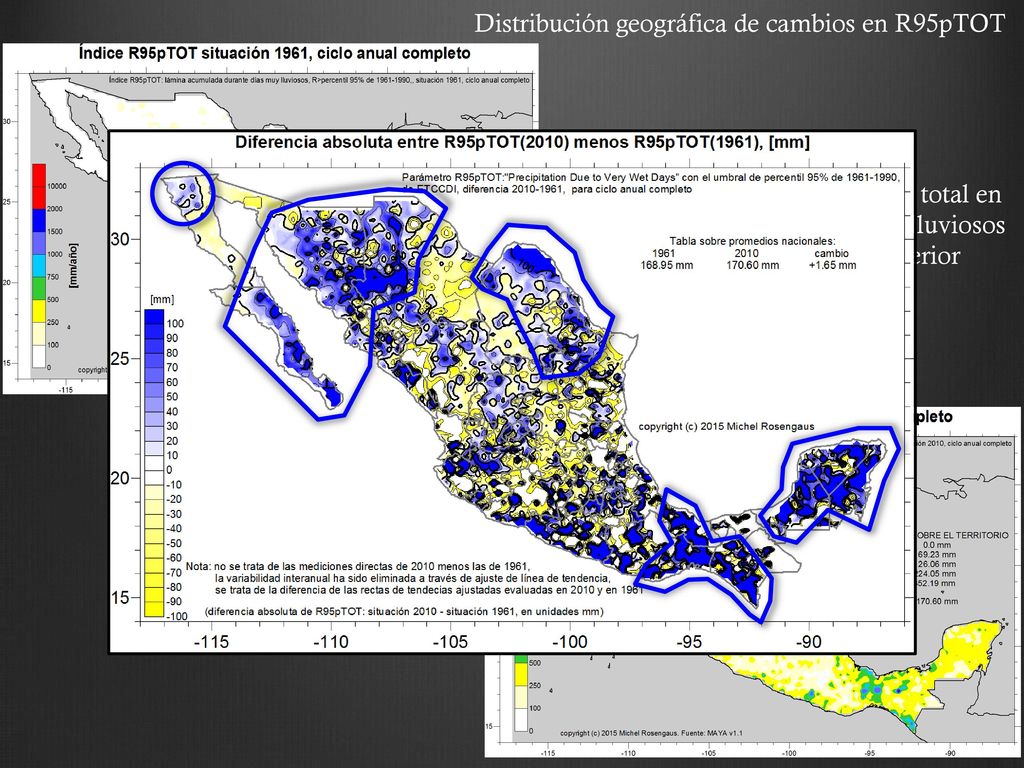Click the "-105" longitude label on main map axis
The width and height of the screenshot is (1024, 768).
click(x=450, y=642)
